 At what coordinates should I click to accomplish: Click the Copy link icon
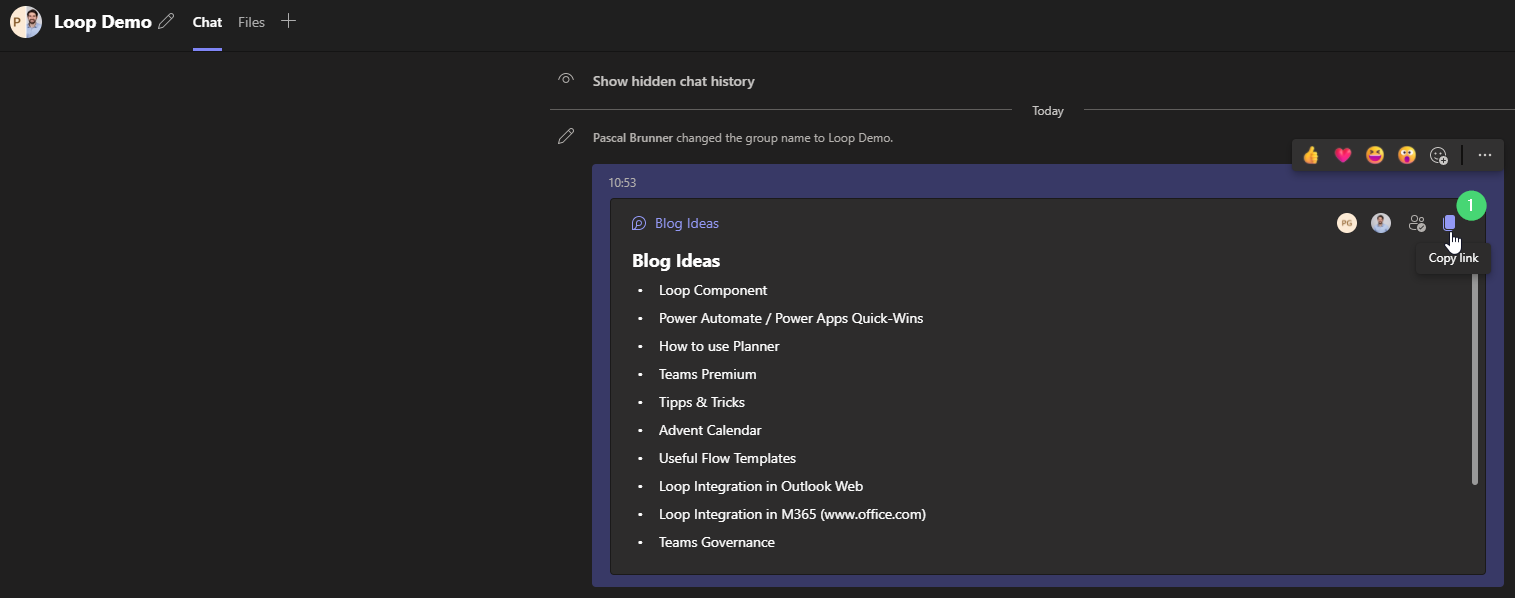point(1449,223)
